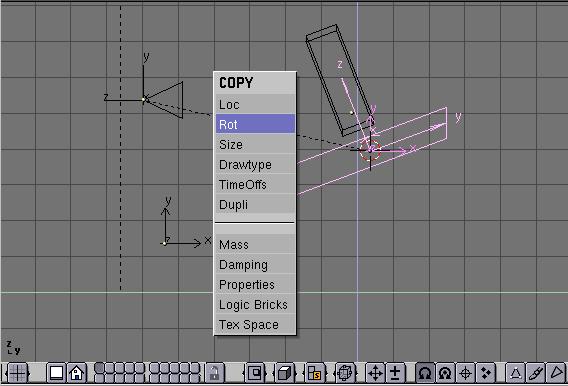Screen dimensions: 568x386
Task: Select Drawtype from the Copy menu
Action: (x=255, y=164)
